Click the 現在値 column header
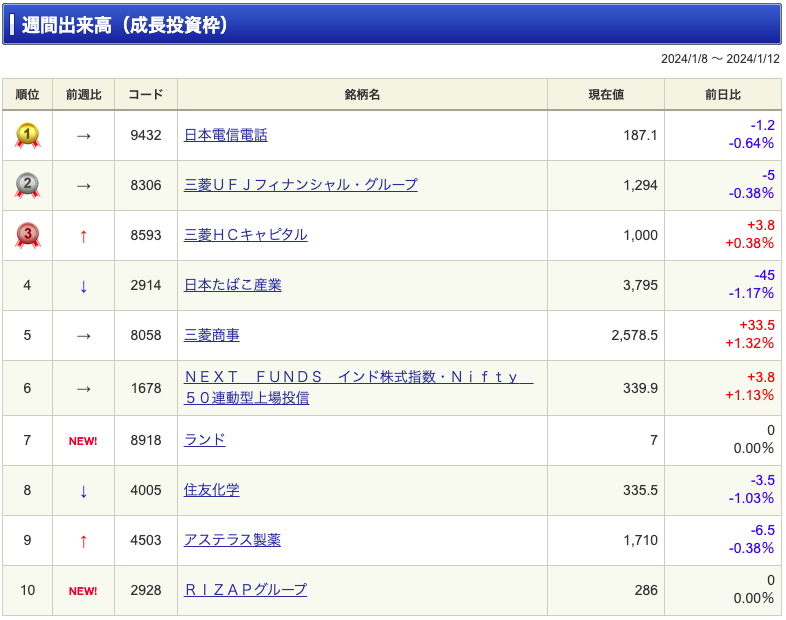 (606, 94)
